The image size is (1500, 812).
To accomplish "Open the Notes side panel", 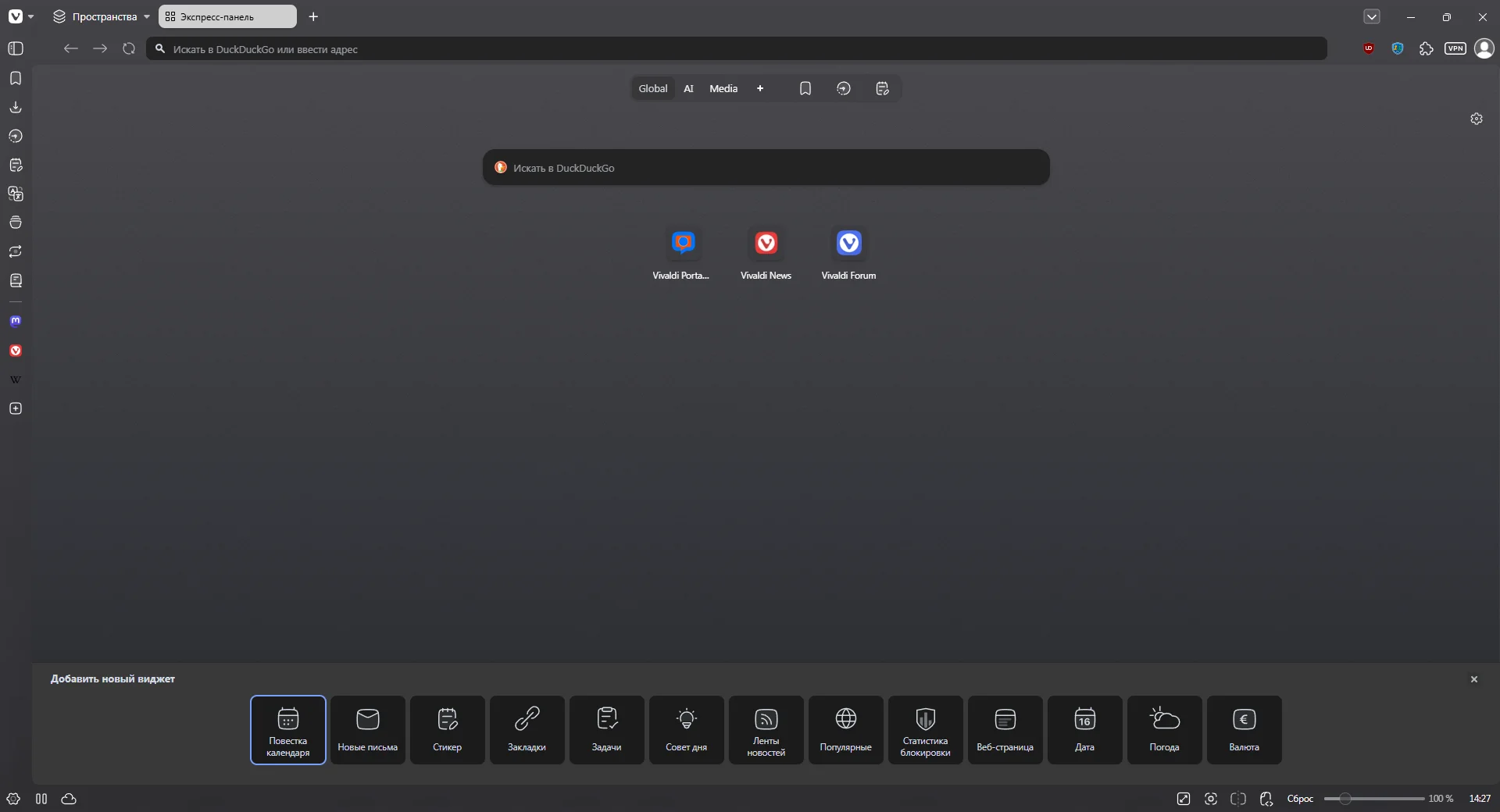I will pyautogui.click(x=16, y=165).
